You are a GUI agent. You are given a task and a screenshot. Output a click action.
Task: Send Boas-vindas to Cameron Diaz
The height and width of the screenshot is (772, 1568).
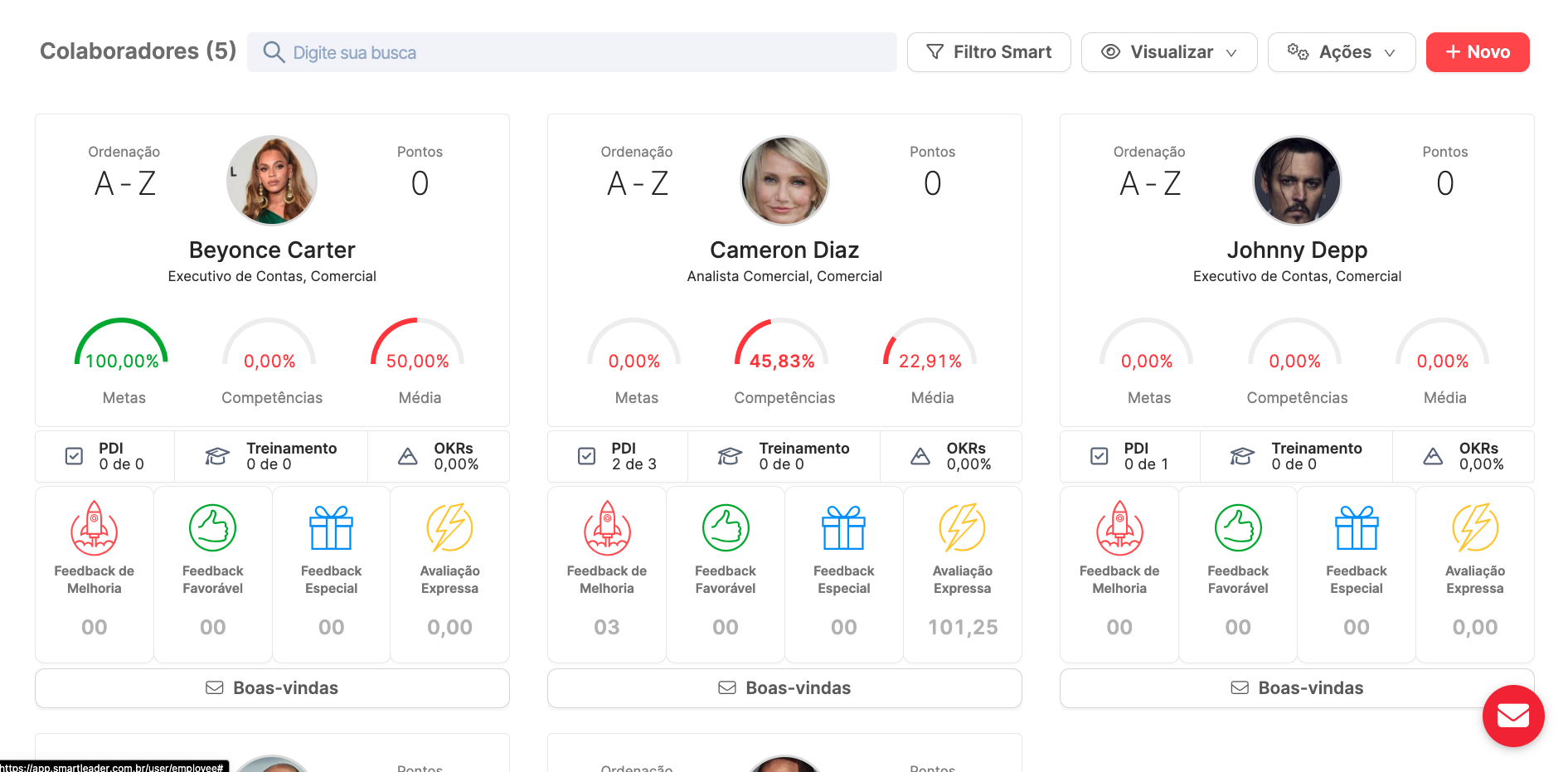point(784,687)
